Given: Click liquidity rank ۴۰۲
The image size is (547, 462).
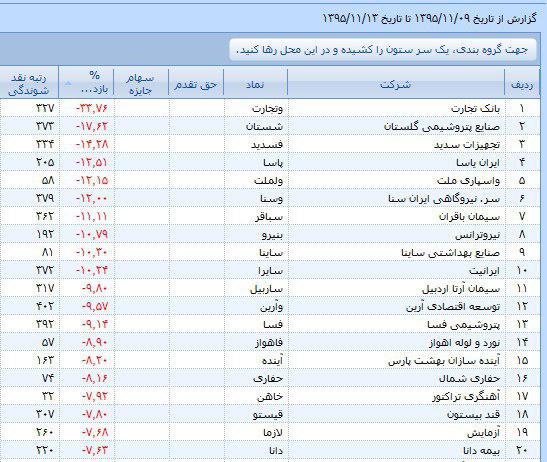Looking at the screenshot, I should coord(45,307).
